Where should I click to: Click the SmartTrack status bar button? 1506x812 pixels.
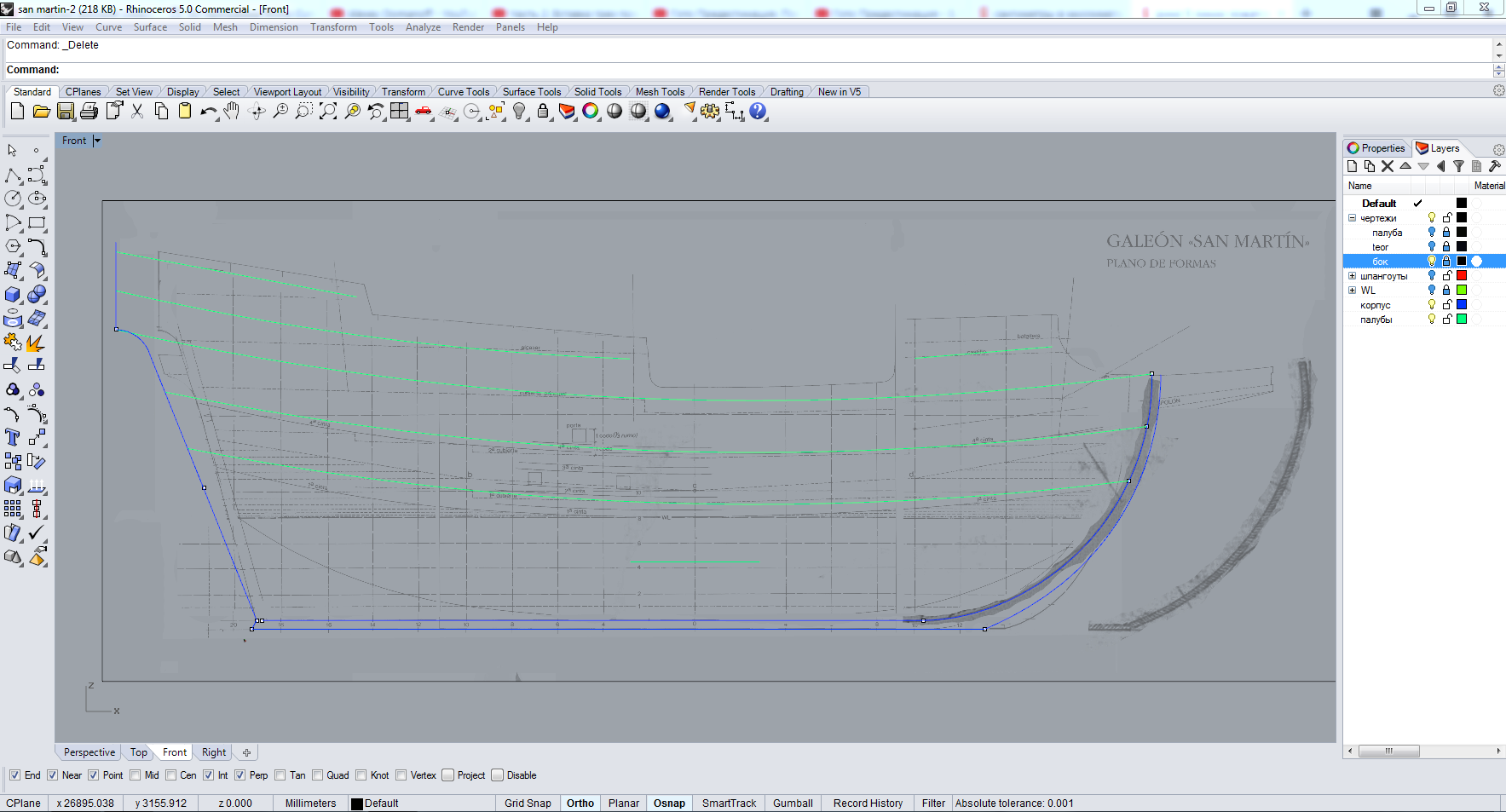(x=729, y=803)
